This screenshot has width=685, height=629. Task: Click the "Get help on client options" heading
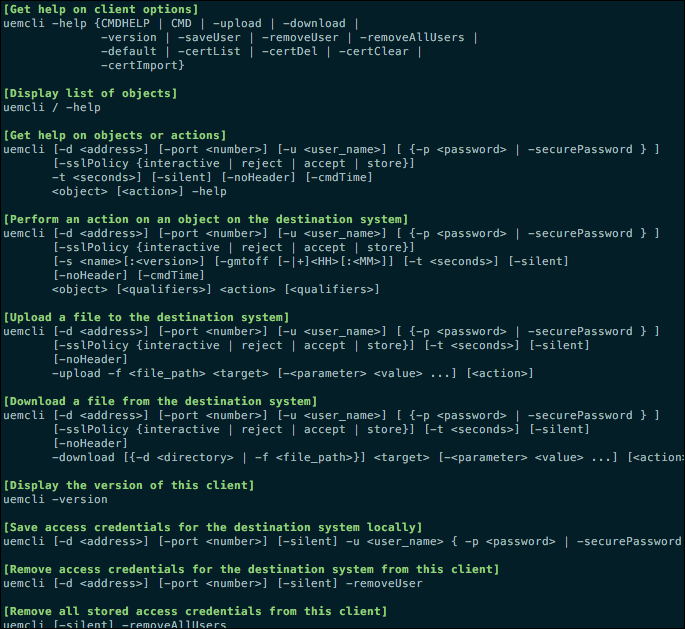101,9
